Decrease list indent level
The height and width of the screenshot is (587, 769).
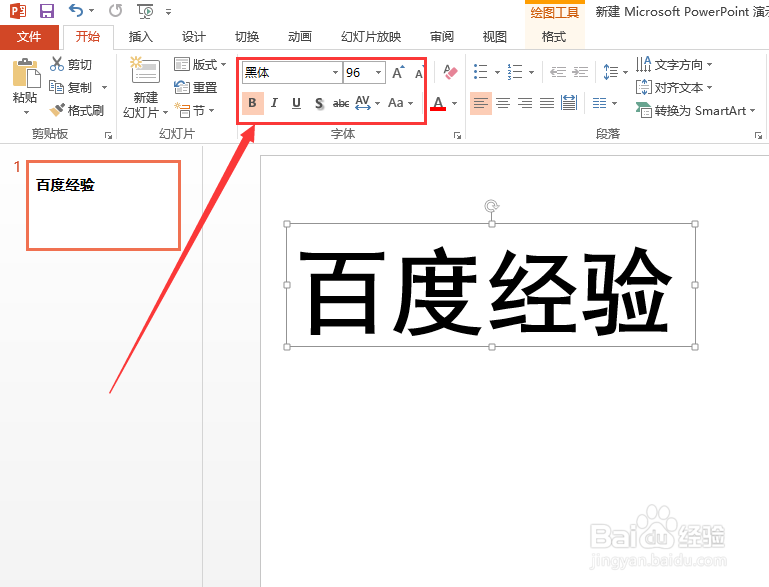(x=558, y=73)
